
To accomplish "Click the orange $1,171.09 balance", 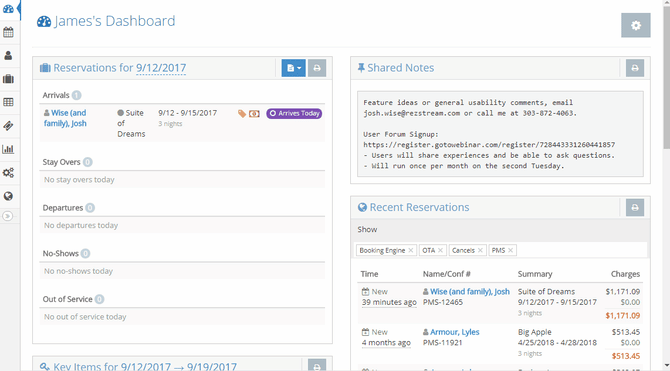I will (623, 316).
